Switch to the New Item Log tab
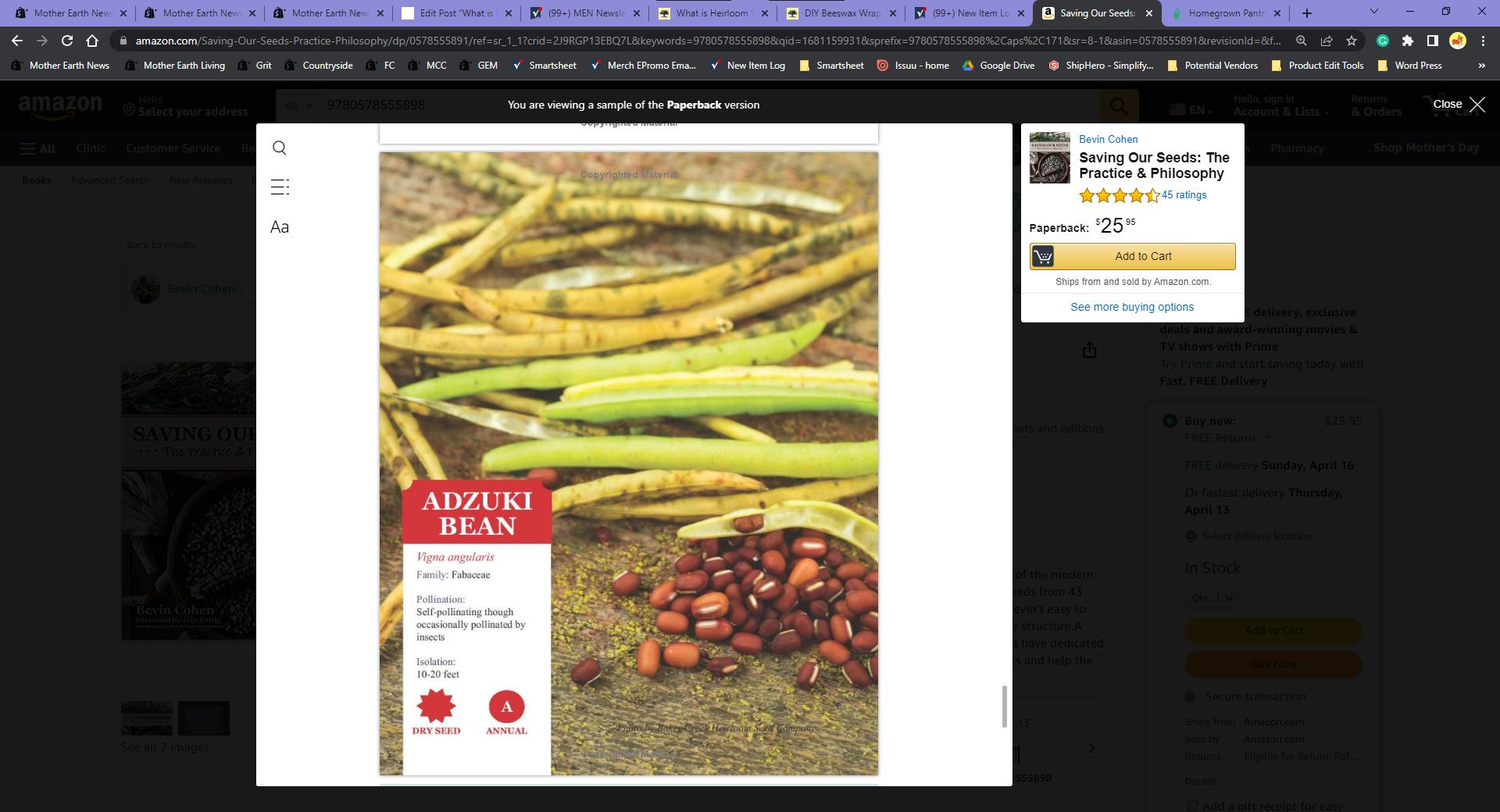 coord(970,13)
